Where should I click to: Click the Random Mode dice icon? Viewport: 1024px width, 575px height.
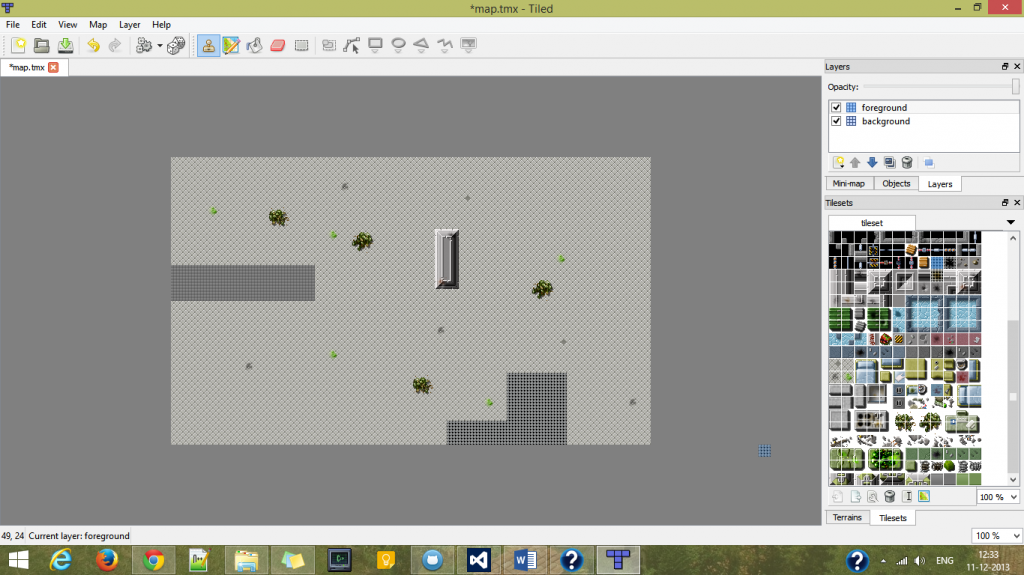click(x=175, y=45)
